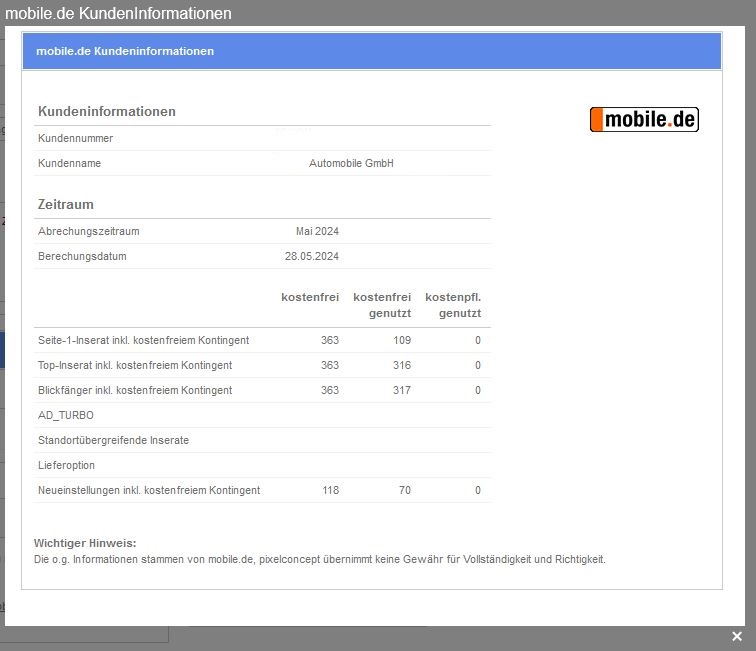This screenshot has height=651, width=756.
Task: Select value 118 in the Neueinstellungen row
Action: (331, 490)
